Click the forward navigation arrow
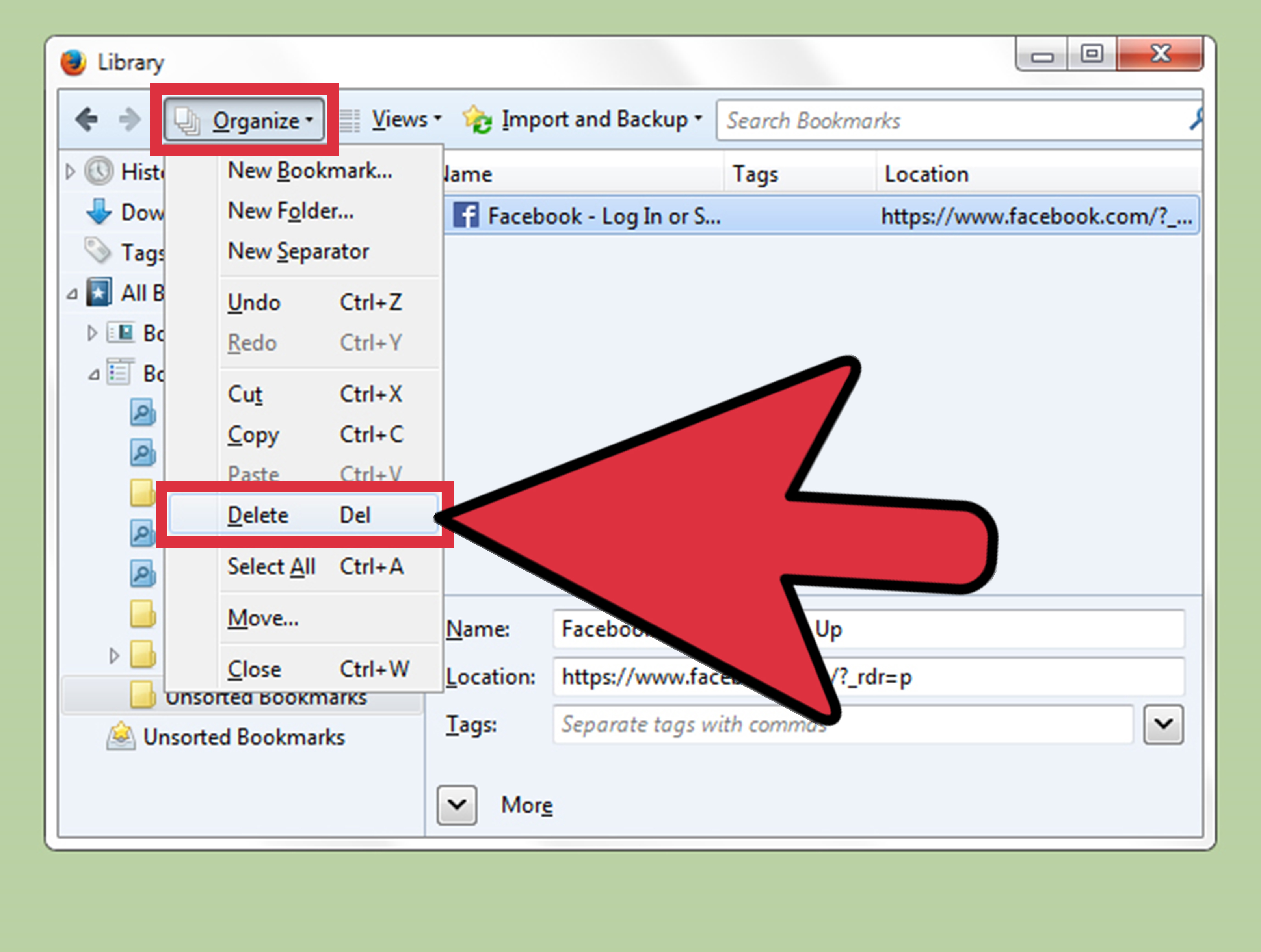Image resolution: width=1261 pixels, height=952 pixels. point(130,119)
